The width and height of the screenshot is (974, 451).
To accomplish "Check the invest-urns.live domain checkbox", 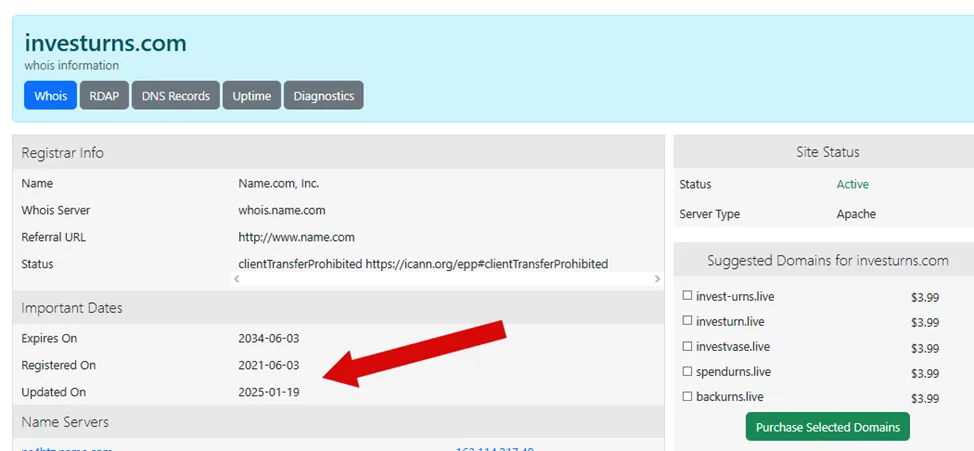I will (687, 296).
